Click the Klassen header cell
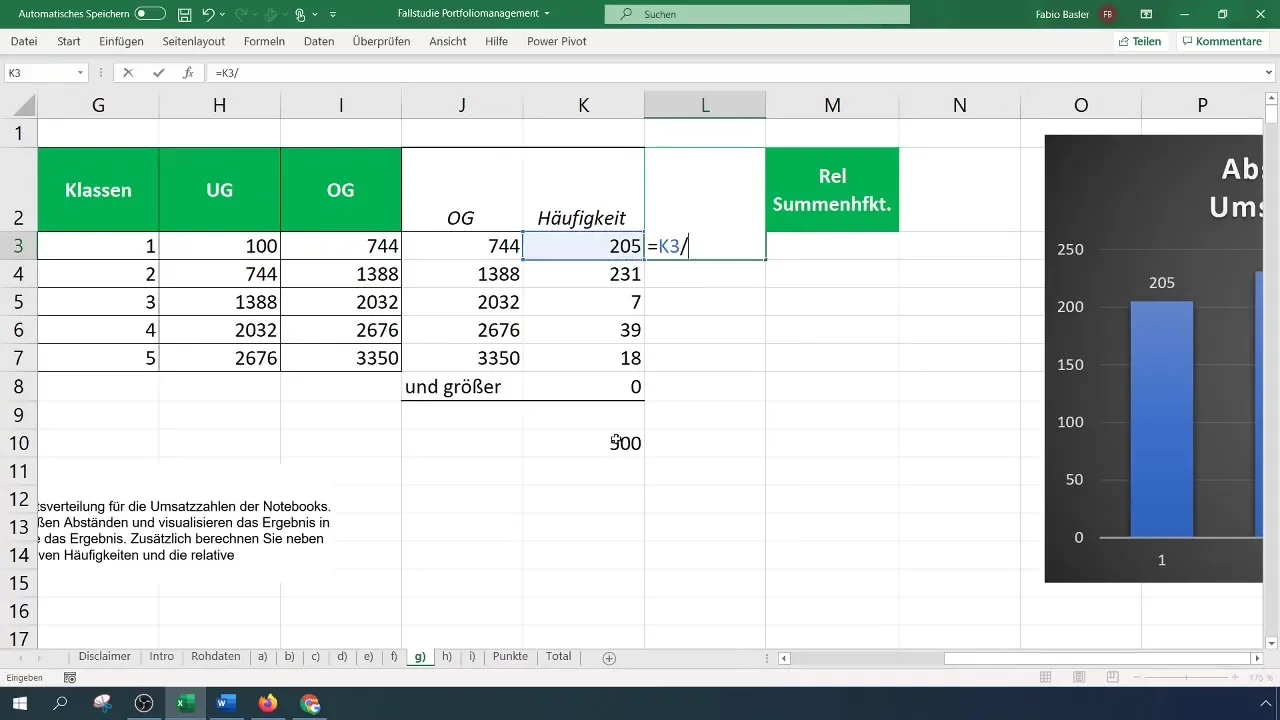 tap(98, 190)
